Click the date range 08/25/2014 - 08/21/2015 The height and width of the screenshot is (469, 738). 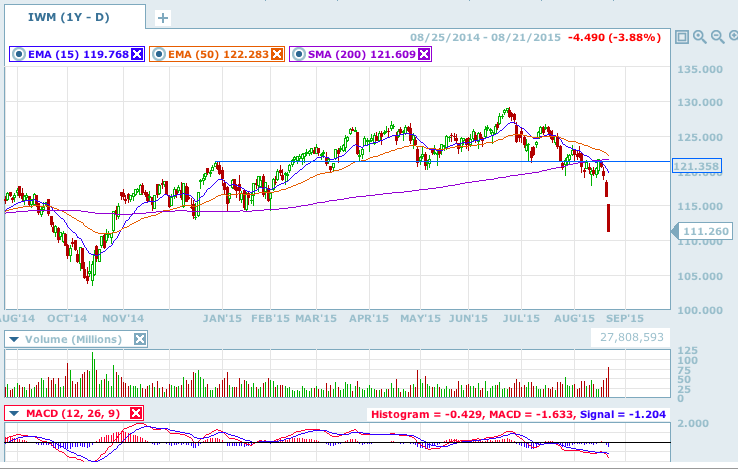pyautogui.click(x=485, y=38)
